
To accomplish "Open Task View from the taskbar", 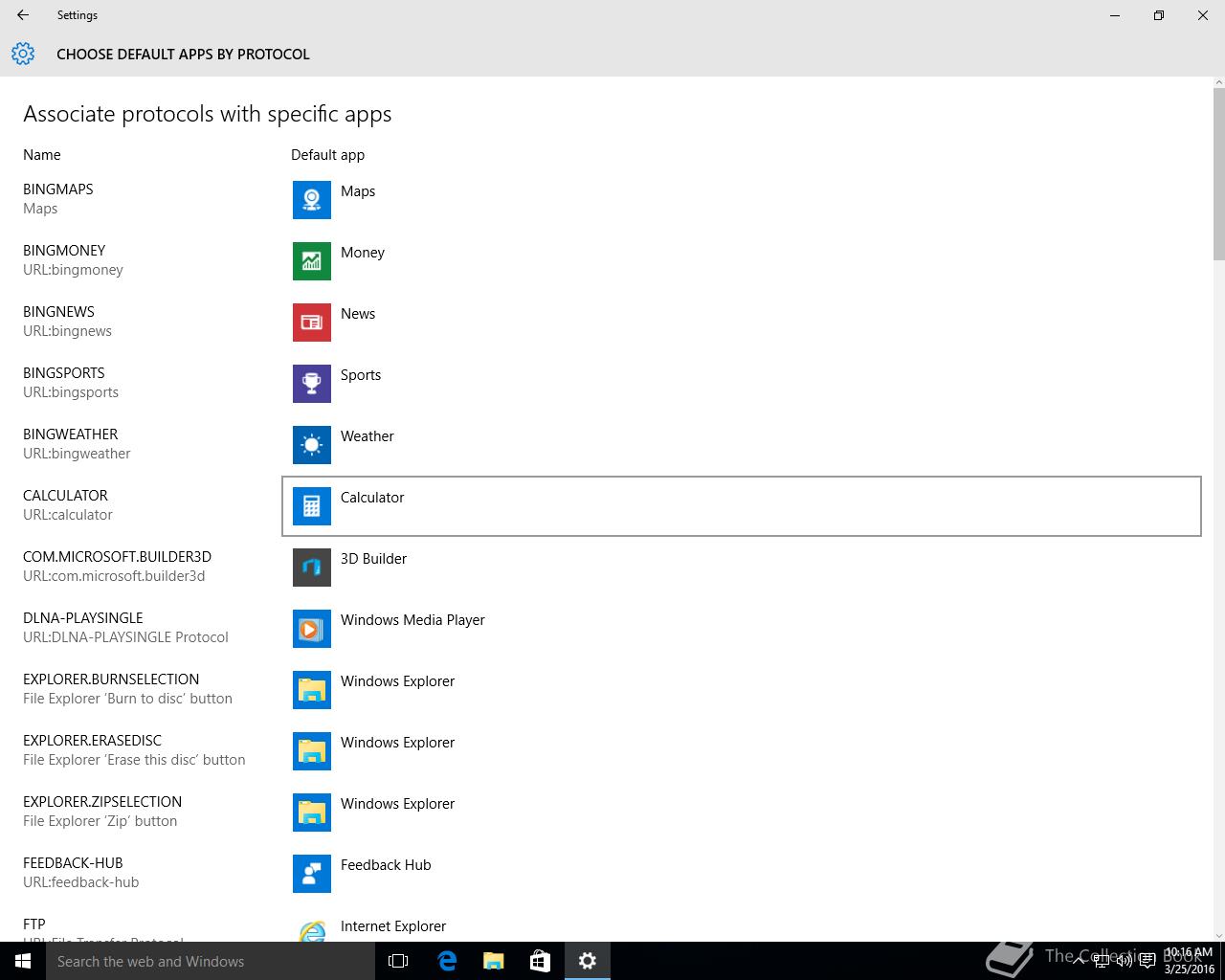I will 398,961.
